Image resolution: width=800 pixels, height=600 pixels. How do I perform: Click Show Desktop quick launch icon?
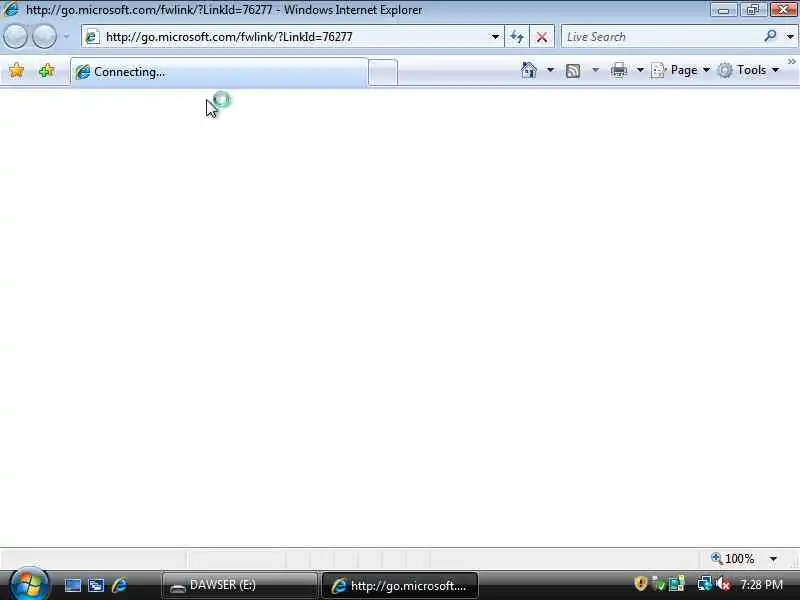pyautogui.click(x=72, y=585)
